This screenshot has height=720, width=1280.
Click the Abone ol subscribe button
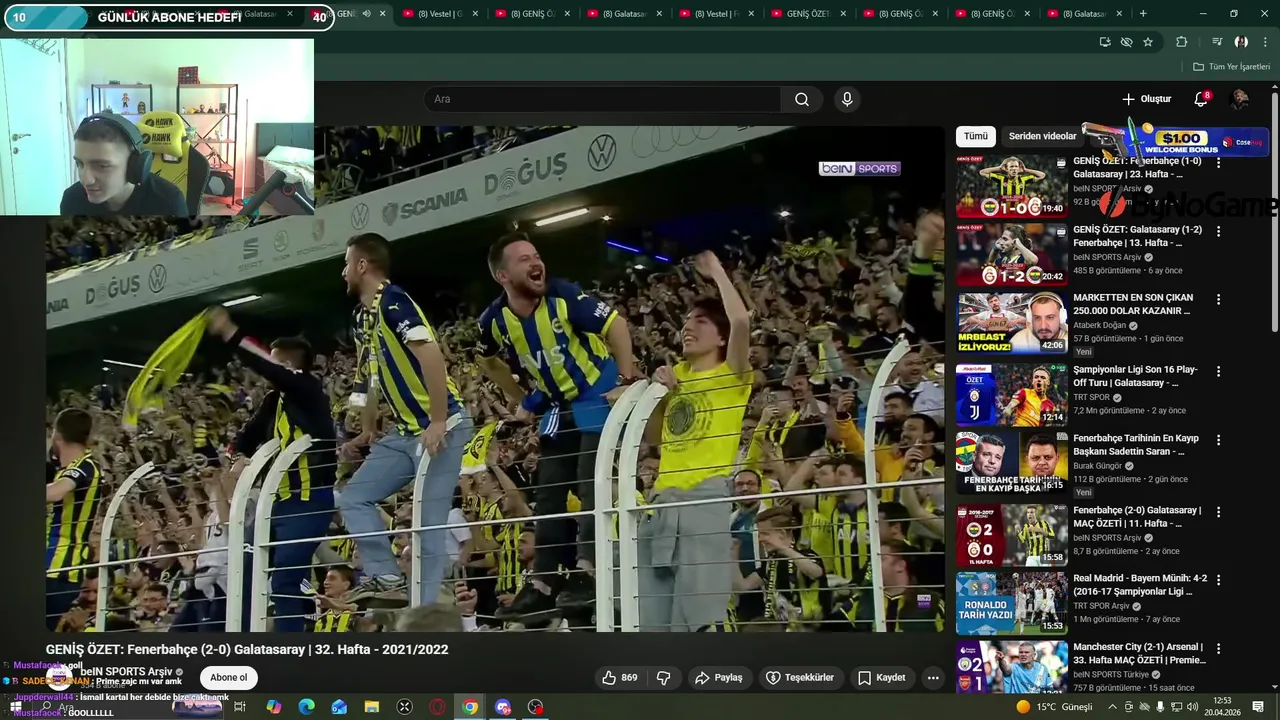pos(228,677)
